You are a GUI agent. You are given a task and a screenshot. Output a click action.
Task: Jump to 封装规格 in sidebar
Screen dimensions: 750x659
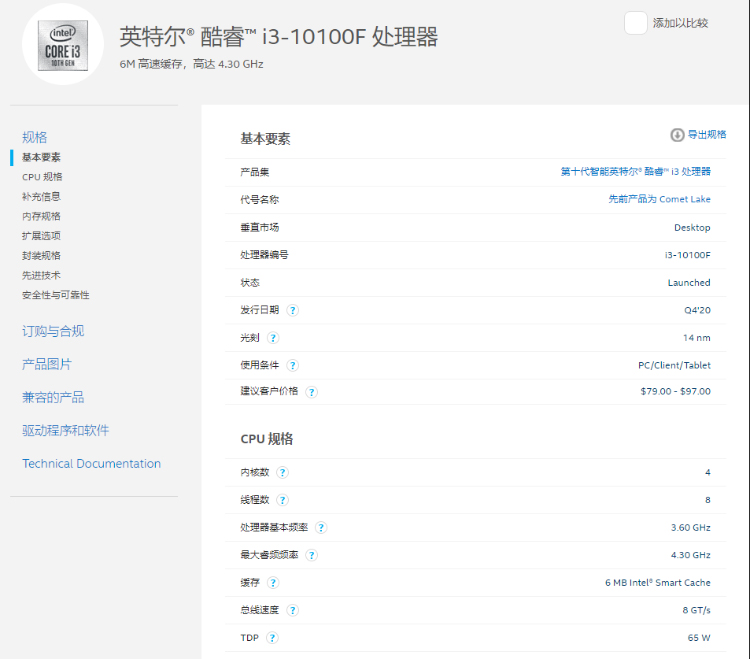click(41, 255)
